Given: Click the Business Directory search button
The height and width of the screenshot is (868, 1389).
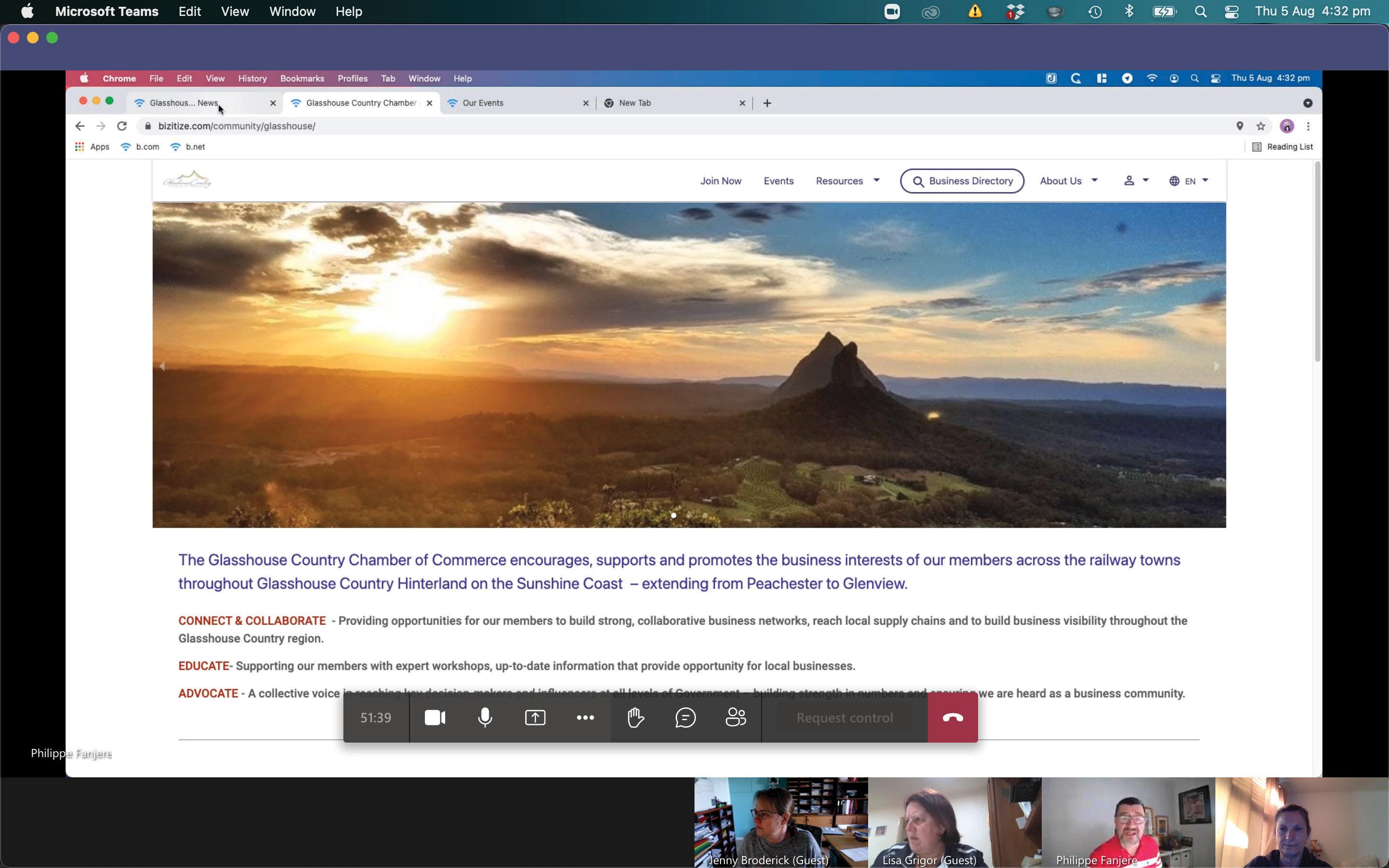Looking at the screenshot, I should click(962, 181).
